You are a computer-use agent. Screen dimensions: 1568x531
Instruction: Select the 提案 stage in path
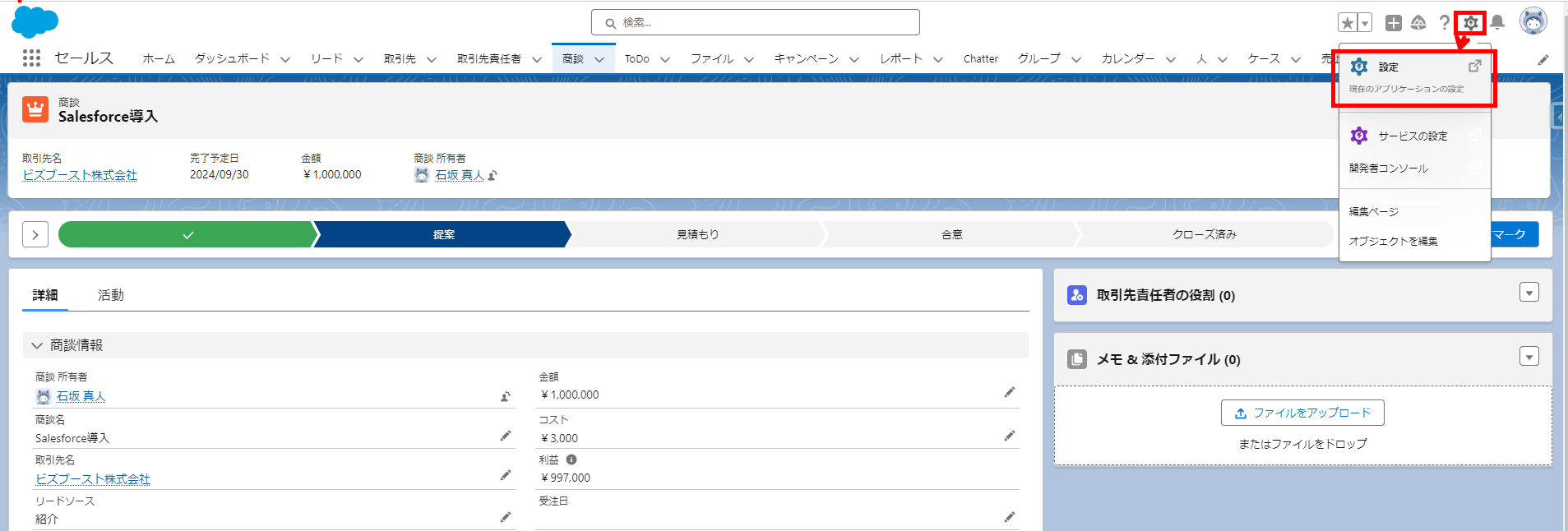pyautogui.click(x=443, y=234)
